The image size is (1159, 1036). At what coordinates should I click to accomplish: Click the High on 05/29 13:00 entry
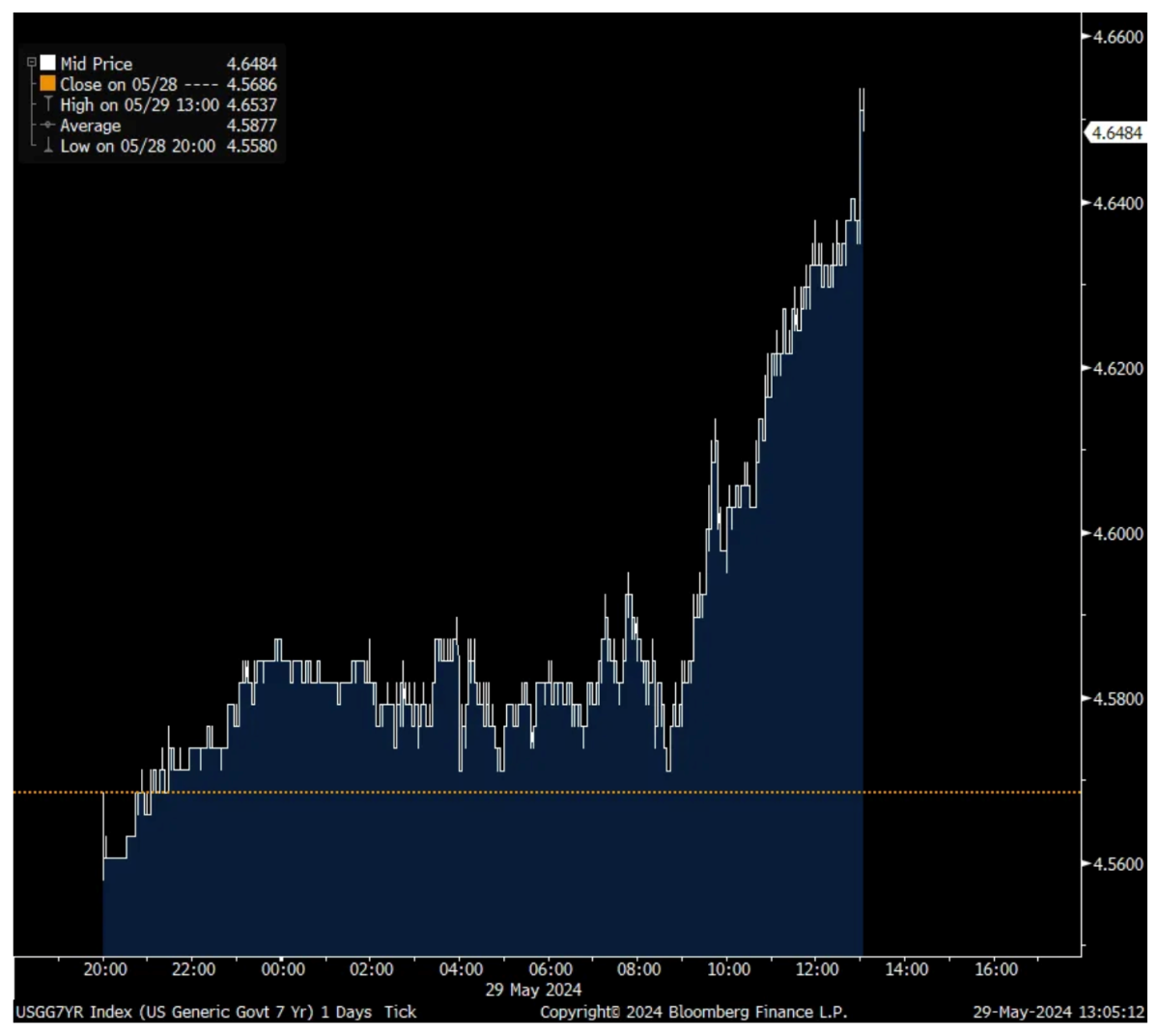[139, 104]
